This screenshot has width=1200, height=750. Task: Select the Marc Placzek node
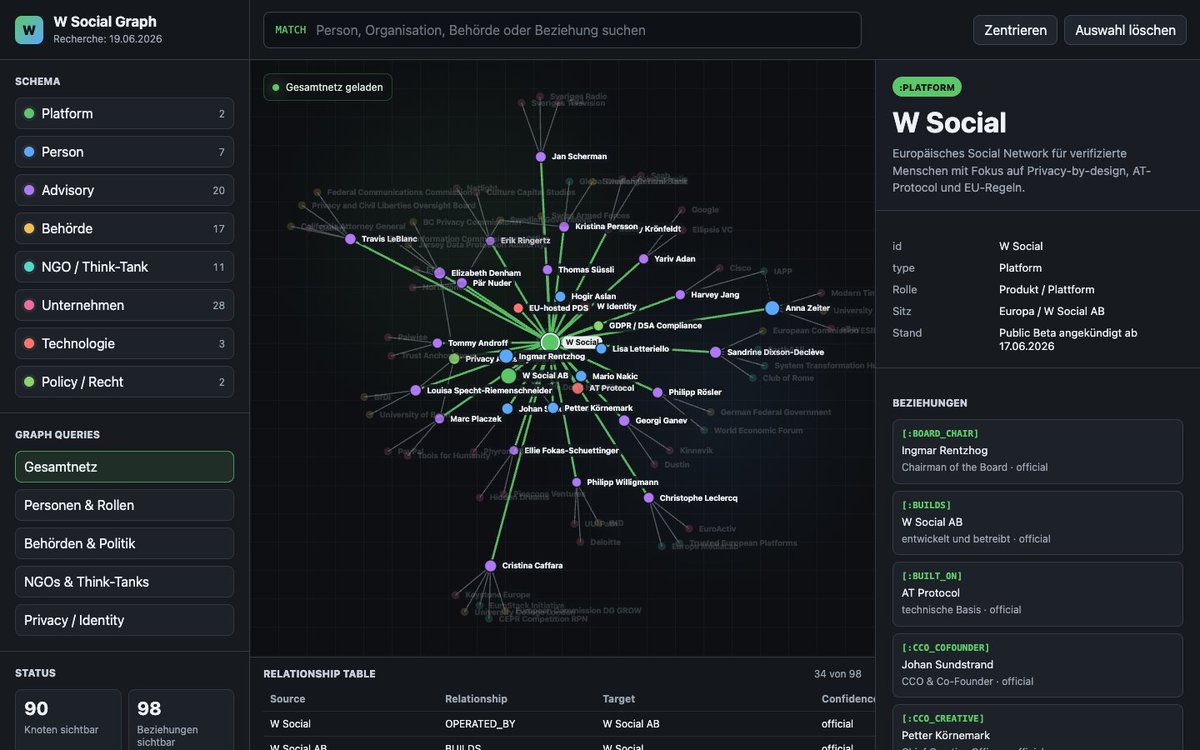point(439,419)
